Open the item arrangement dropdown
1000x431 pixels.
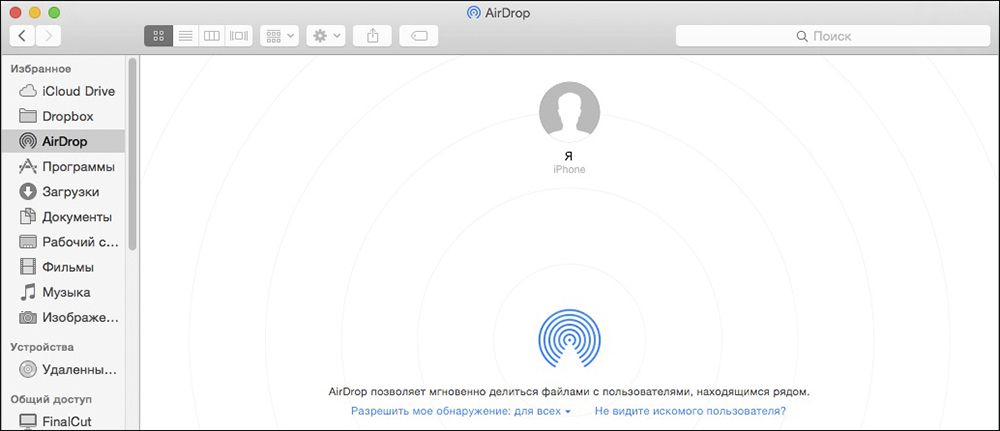coord(279,36)
